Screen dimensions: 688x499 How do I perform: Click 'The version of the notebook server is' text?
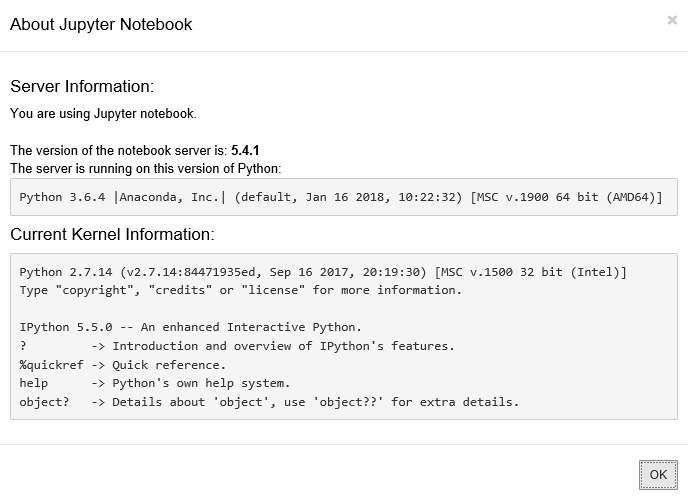pos(118,151)
